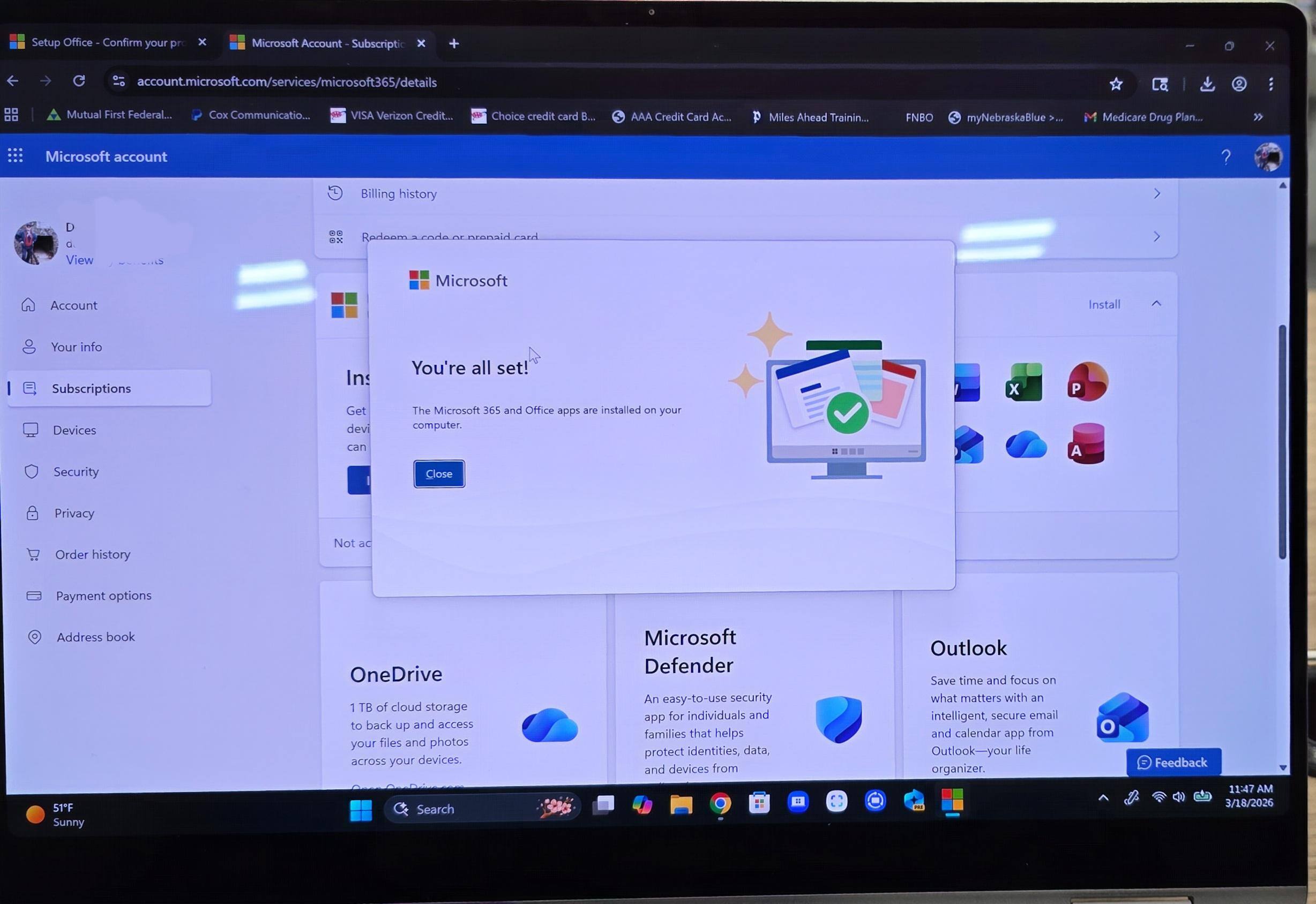Click the Excel app icon
This screenshot has height=904, width=1316.
pos(1023,382)
